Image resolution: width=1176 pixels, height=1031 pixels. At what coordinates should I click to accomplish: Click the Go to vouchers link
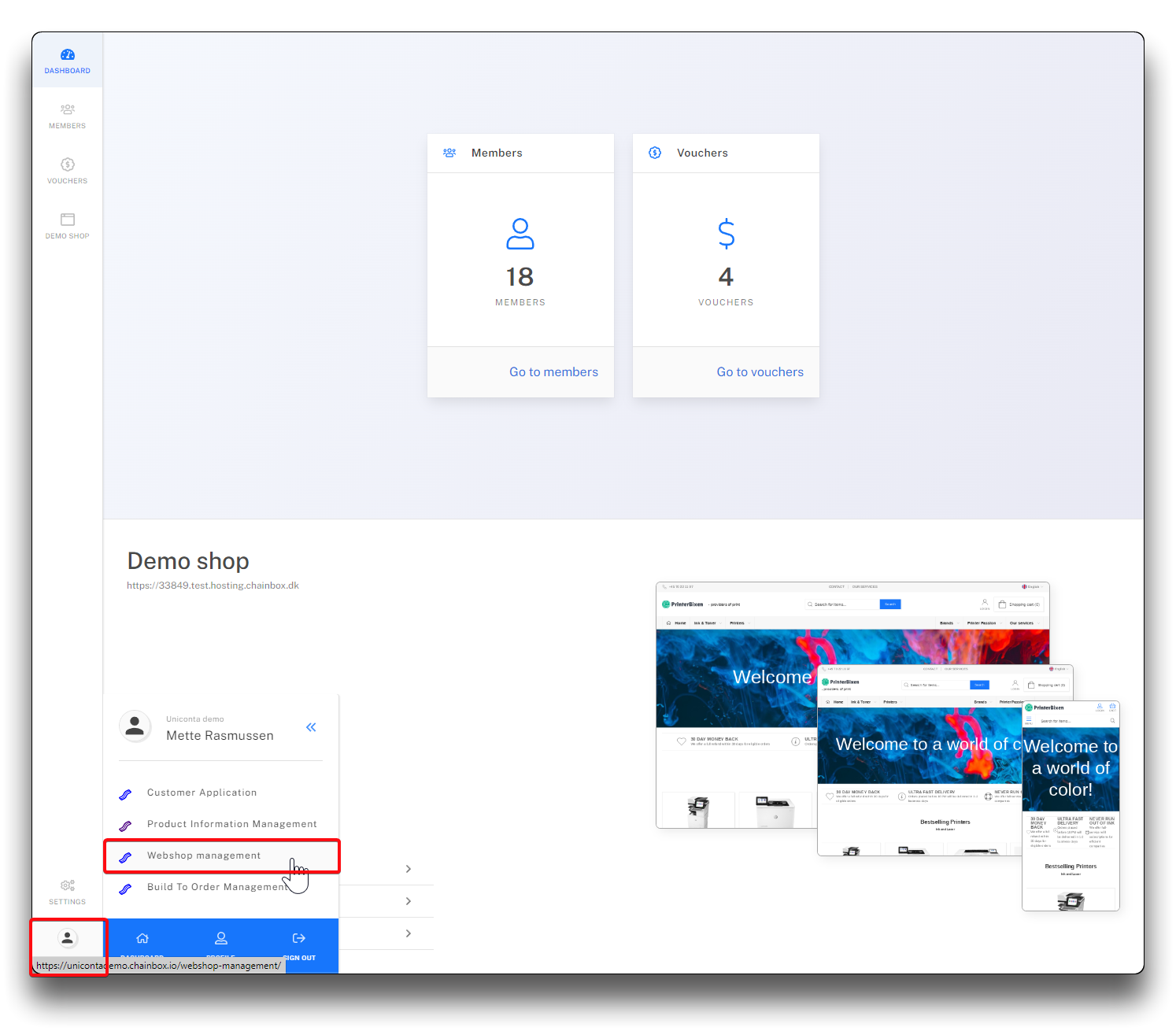(760, 372)
